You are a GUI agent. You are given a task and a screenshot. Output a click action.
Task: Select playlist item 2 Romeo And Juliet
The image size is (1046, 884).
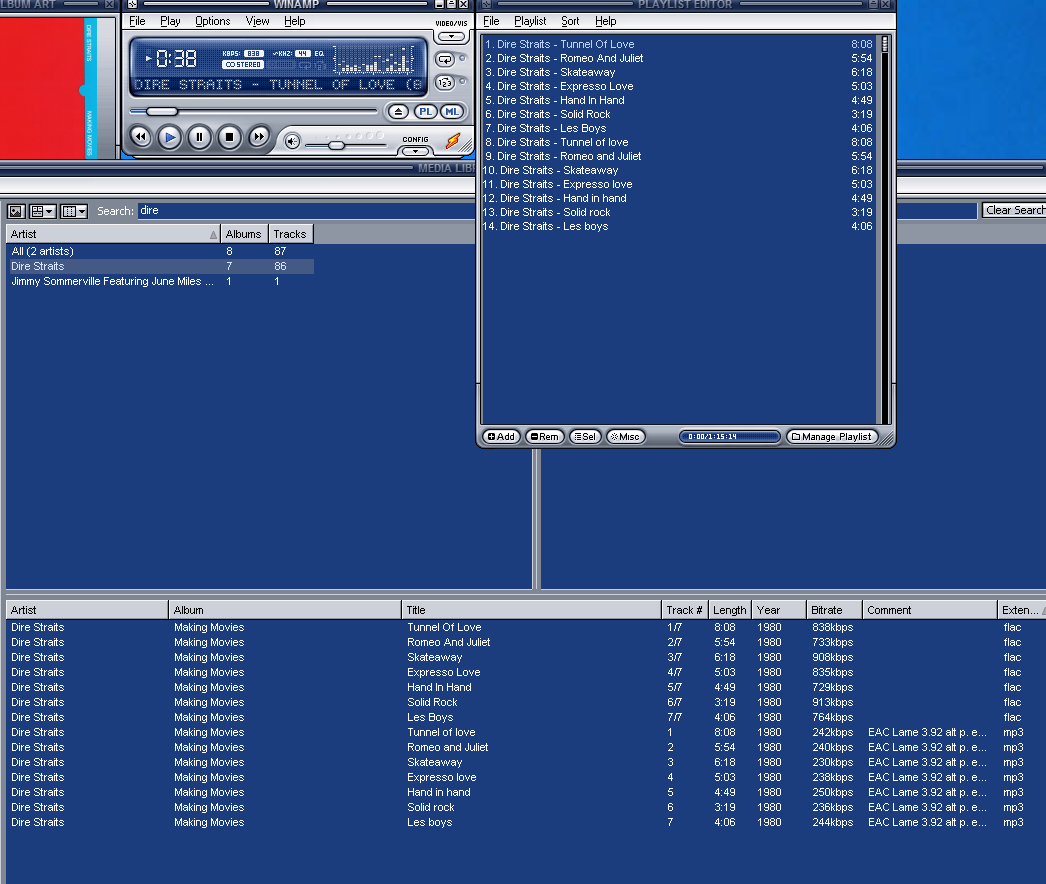click(678, 58)
